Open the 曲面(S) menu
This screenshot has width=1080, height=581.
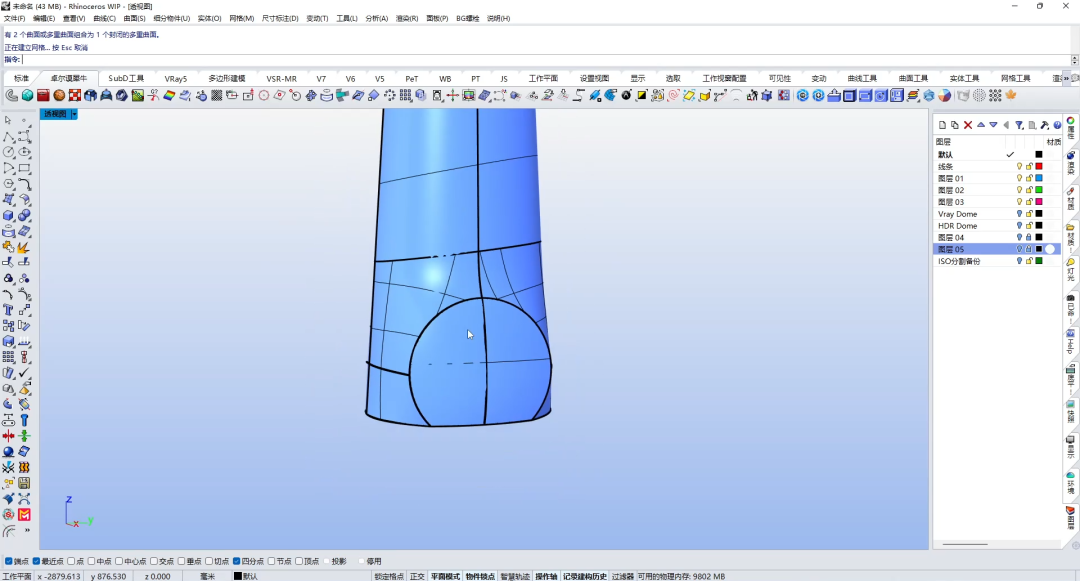coord(134,19)
